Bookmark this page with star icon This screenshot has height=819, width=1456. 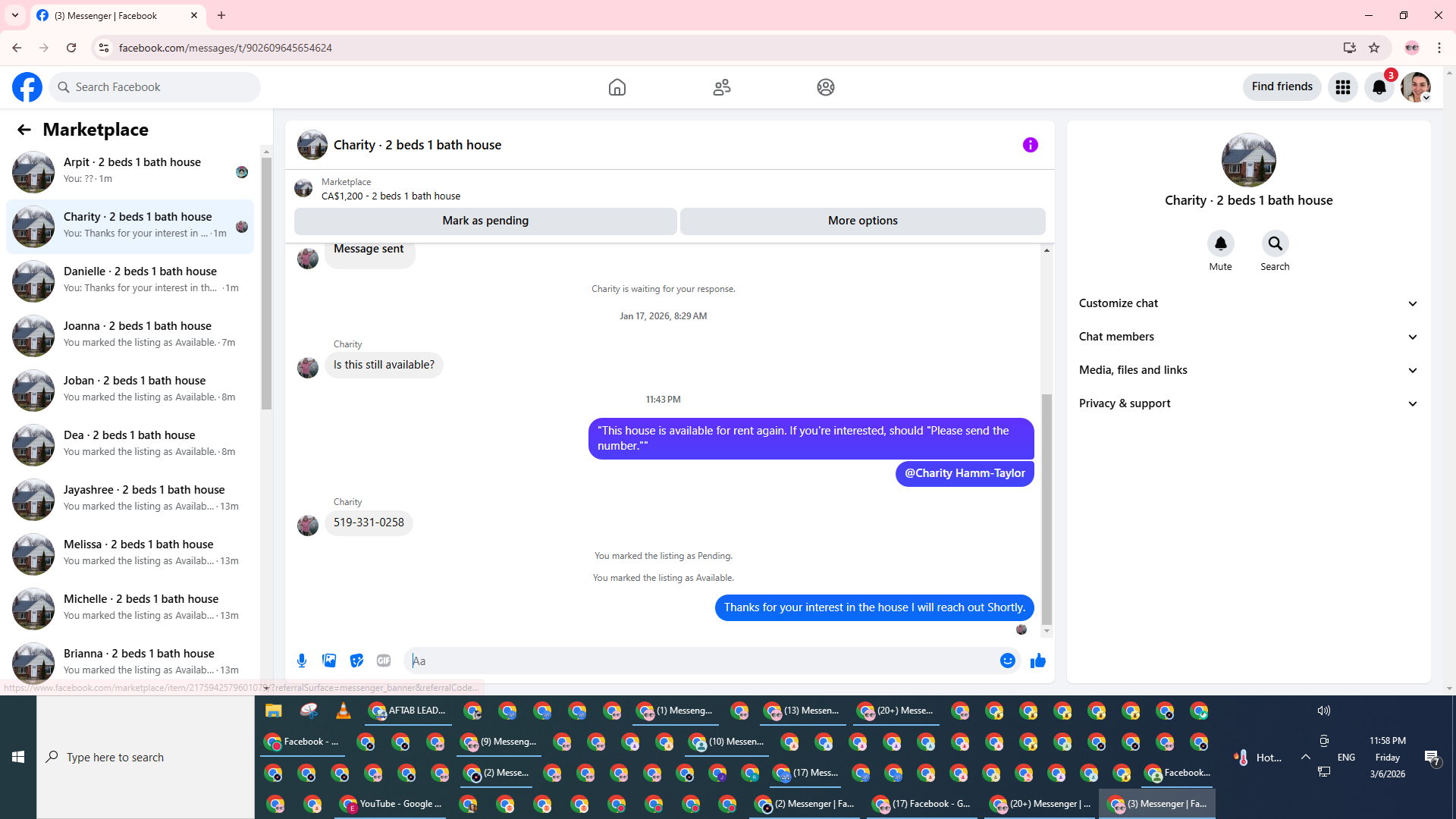pyautogui.click(x=1374, y=48)
